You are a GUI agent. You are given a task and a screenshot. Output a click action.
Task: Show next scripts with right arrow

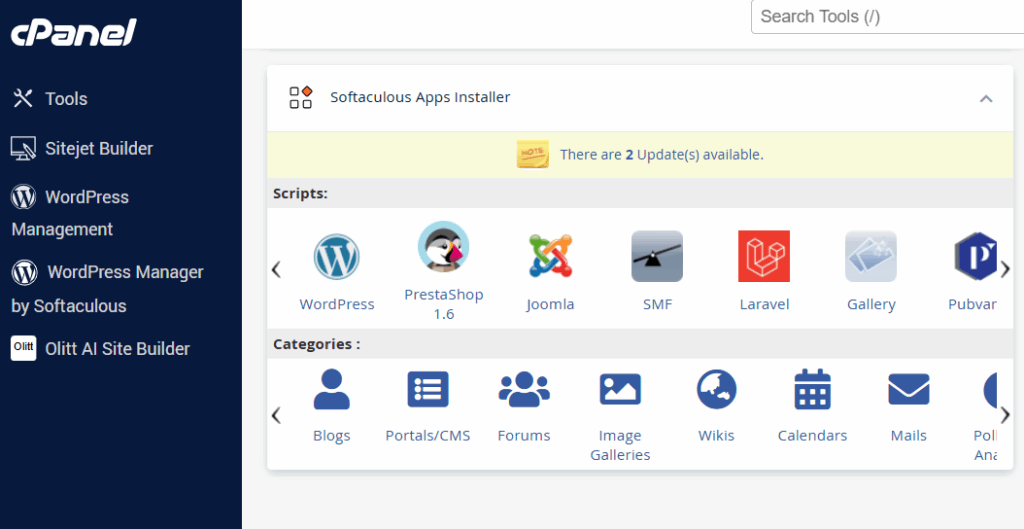click(x=1005, y=269)
